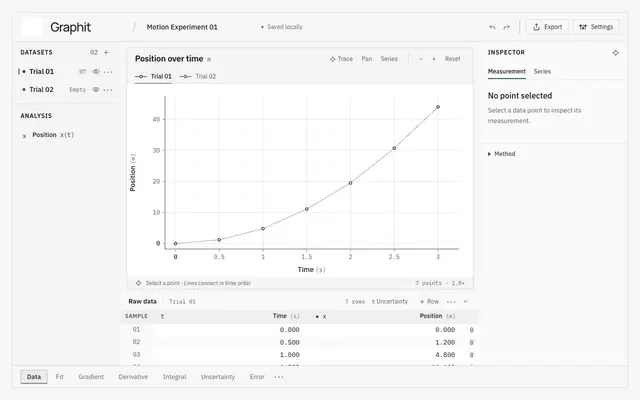Switch chart series to Trial 02 tab
This screenshot has height=400, width=640.
[x=198, y=76]
